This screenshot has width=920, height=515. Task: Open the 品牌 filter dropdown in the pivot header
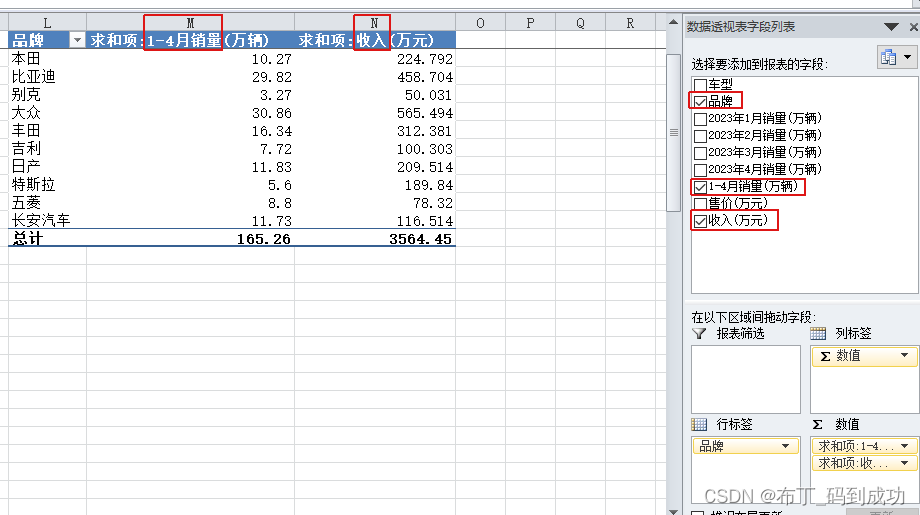coord(77,40)
